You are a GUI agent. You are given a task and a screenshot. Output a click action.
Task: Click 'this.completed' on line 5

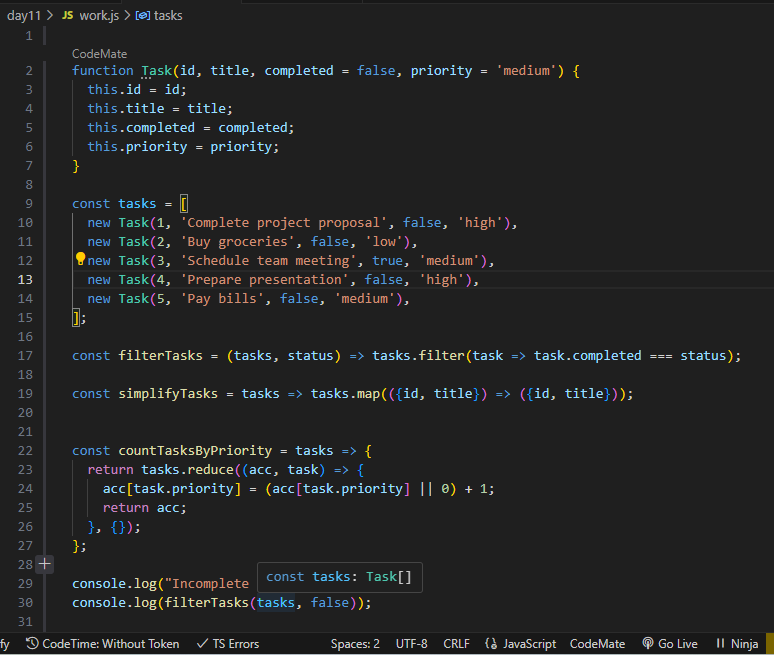click(x=141, y=128)
